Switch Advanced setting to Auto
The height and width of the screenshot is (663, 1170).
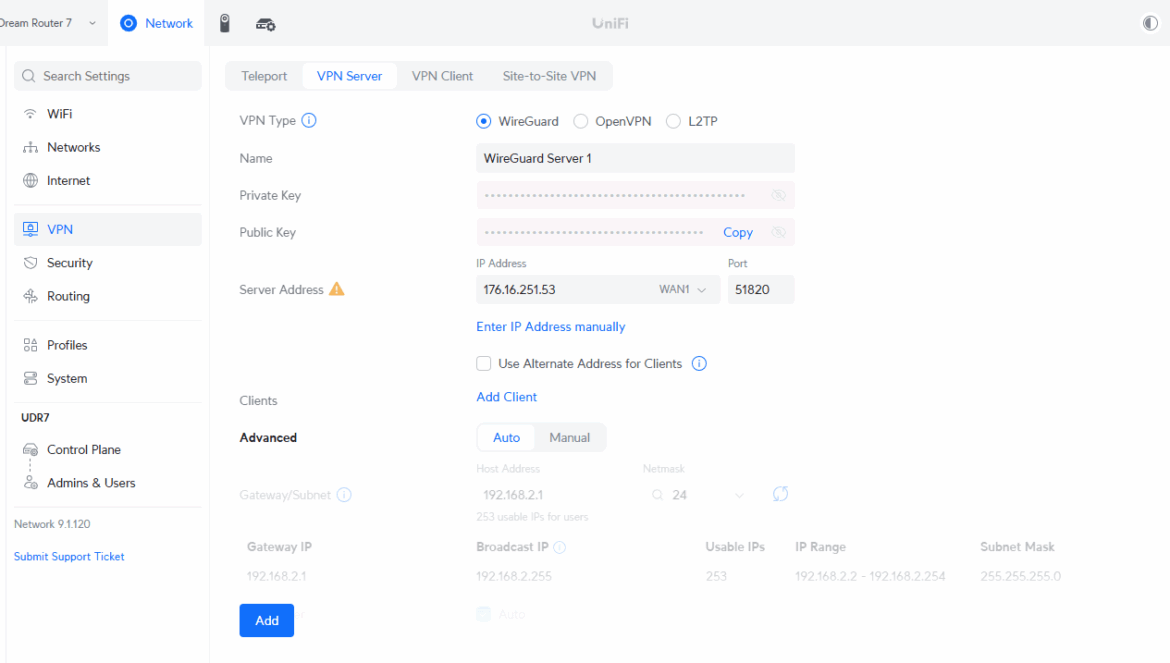(506, 438)
